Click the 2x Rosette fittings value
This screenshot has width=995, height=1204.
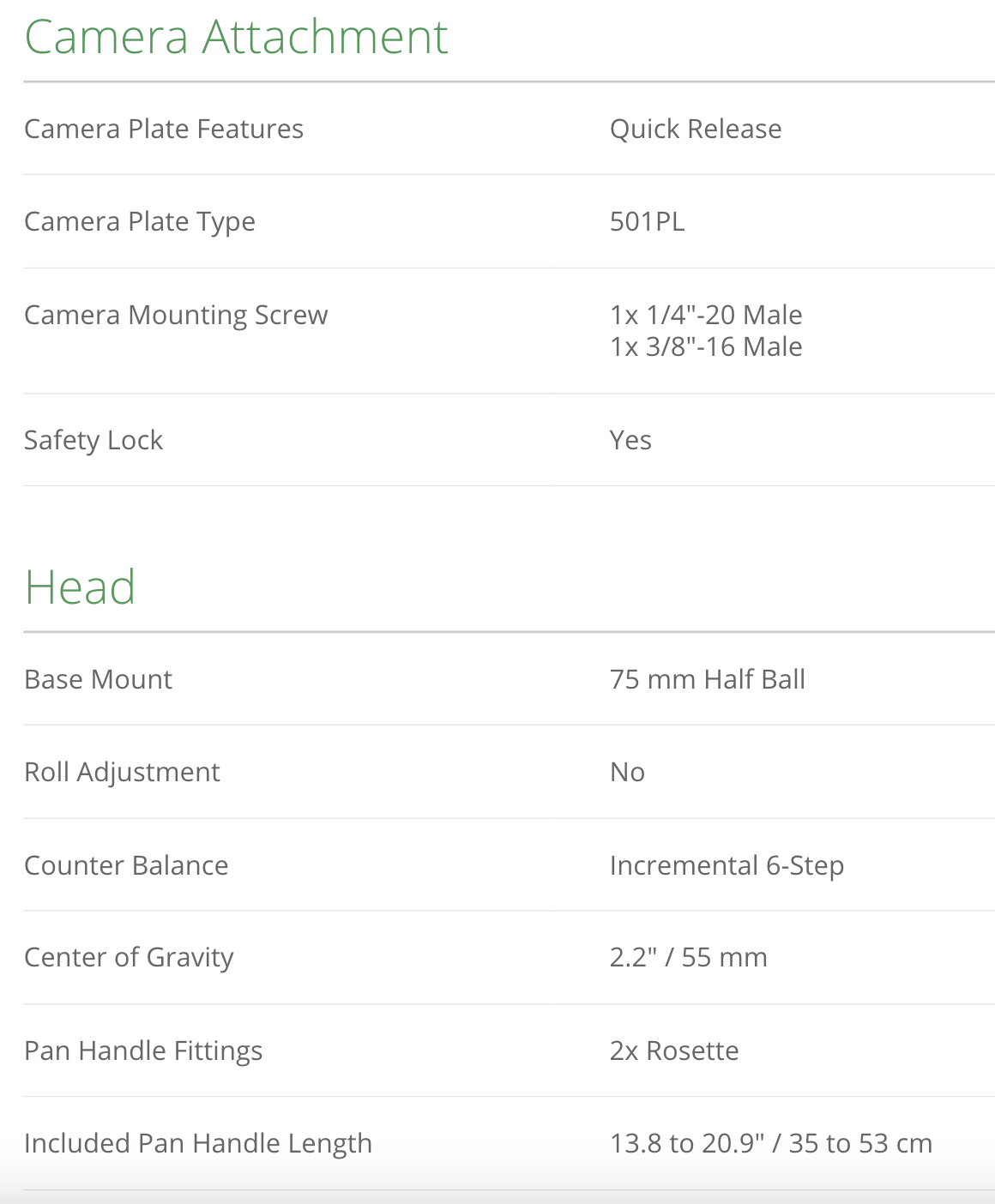674,1050
